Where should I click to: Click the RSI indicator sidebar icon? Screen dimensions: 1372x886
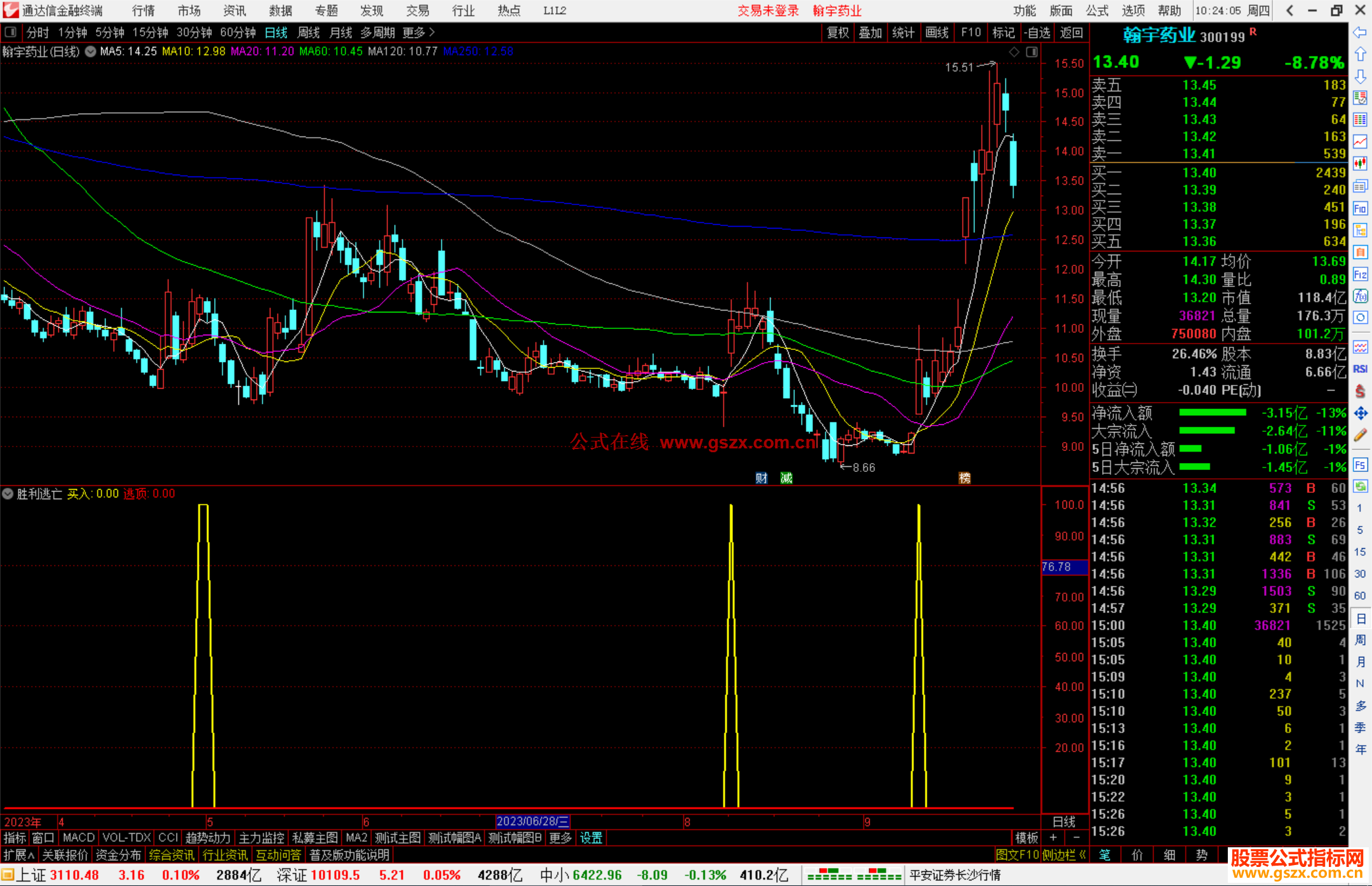[1360, 369]
